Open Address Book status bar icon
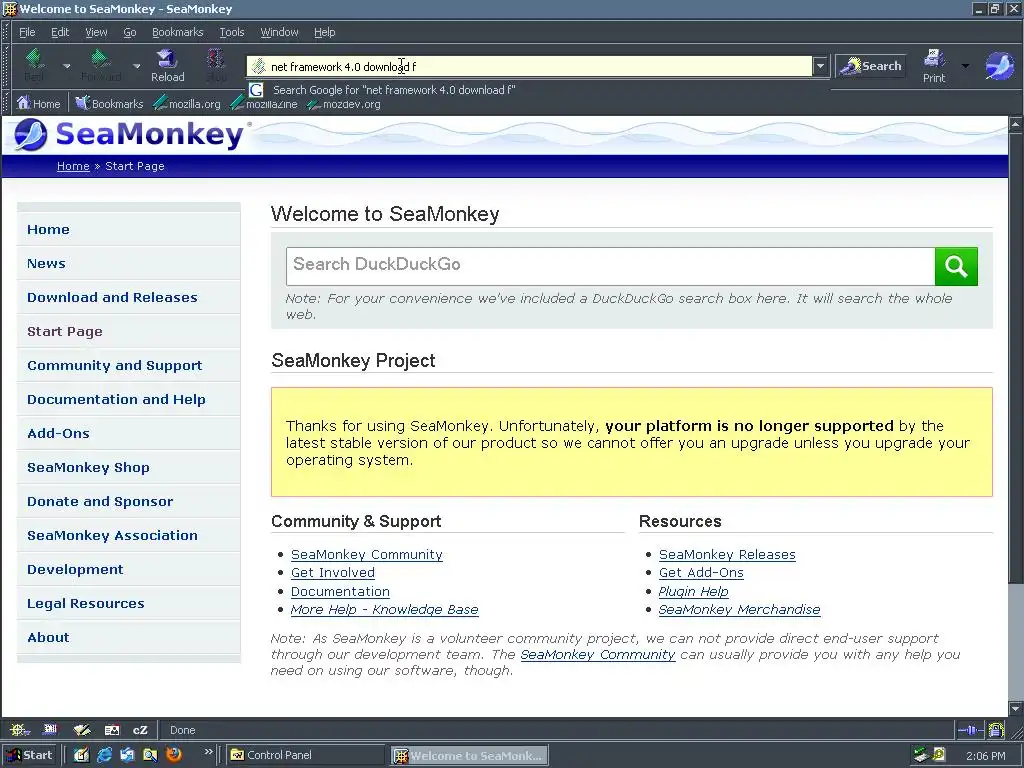The image size is (1024, 768). 112,729
